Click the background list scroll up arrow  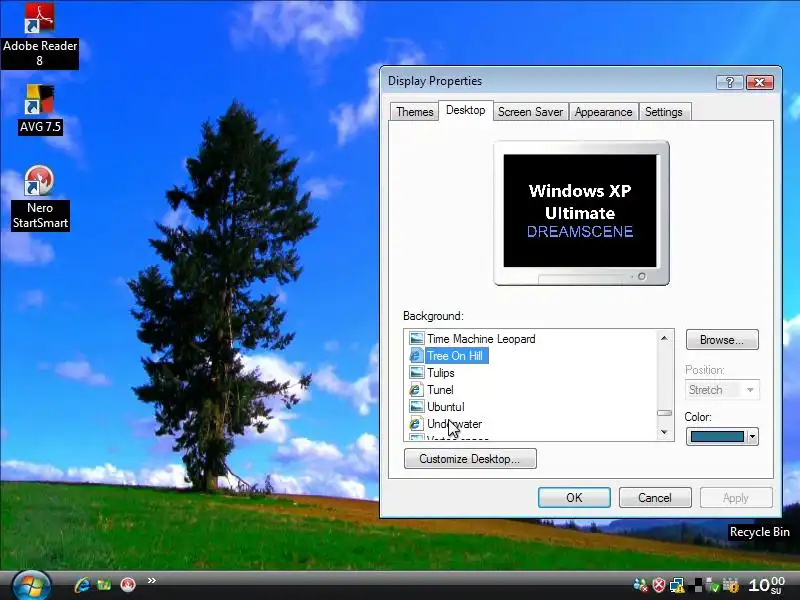664,338
